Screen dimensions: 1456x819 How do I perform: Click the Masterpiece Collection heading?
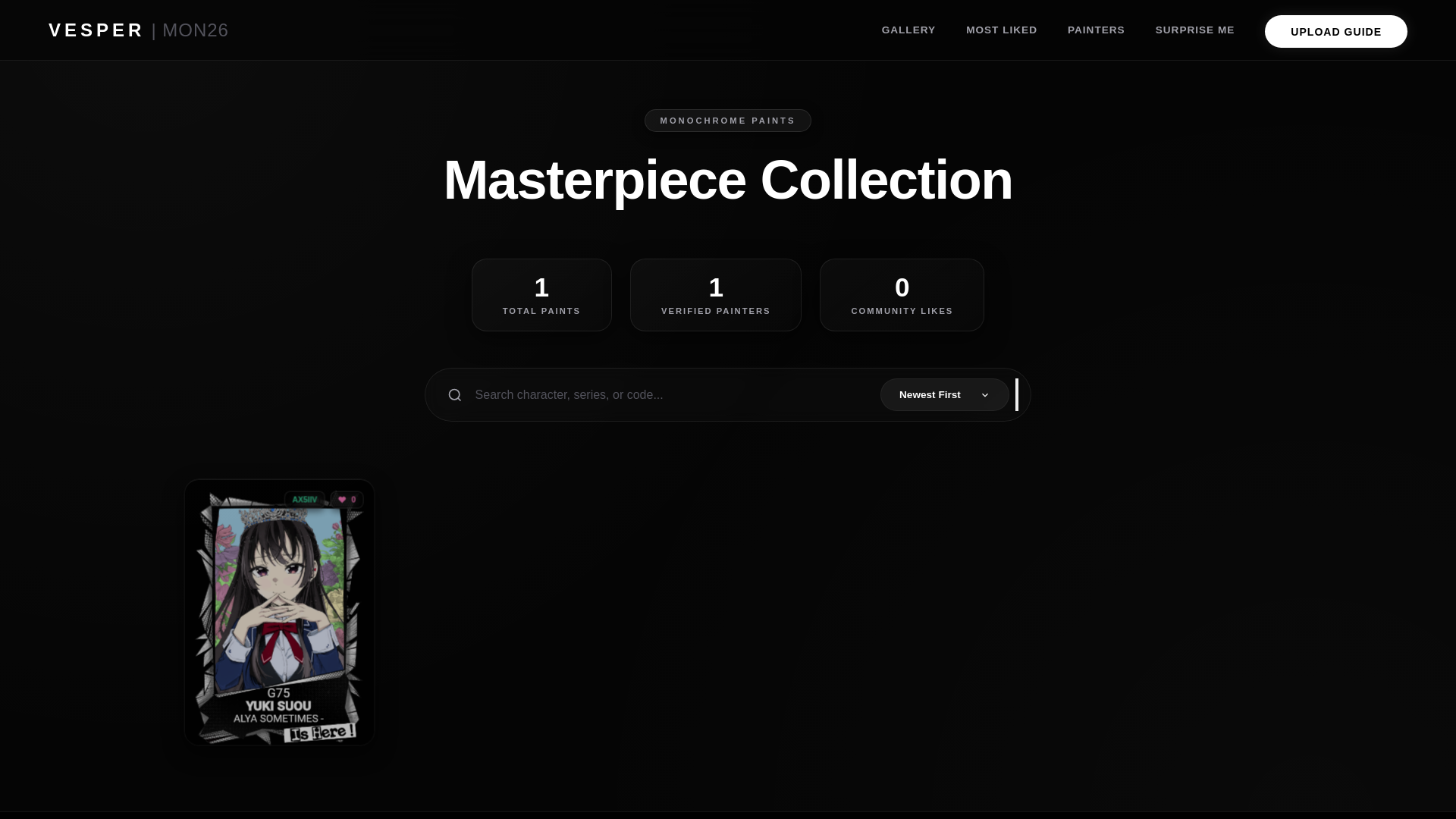tap(727, 180)
